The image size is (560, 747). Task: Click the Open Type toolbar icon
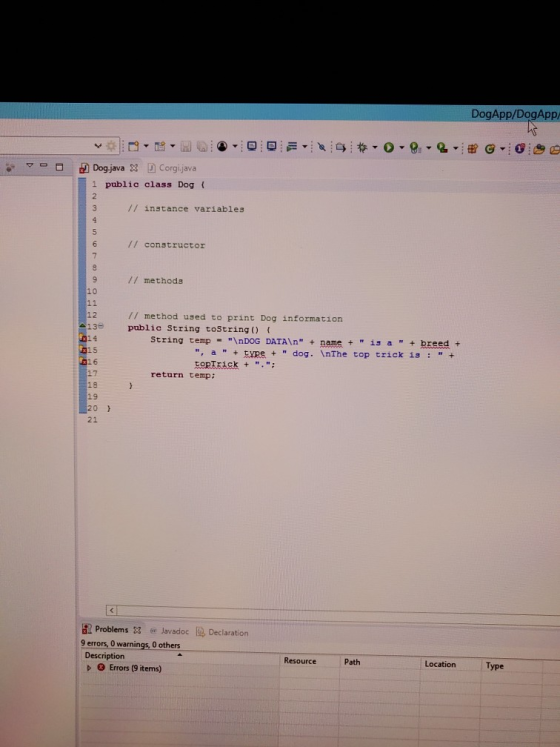click(520, 149)
